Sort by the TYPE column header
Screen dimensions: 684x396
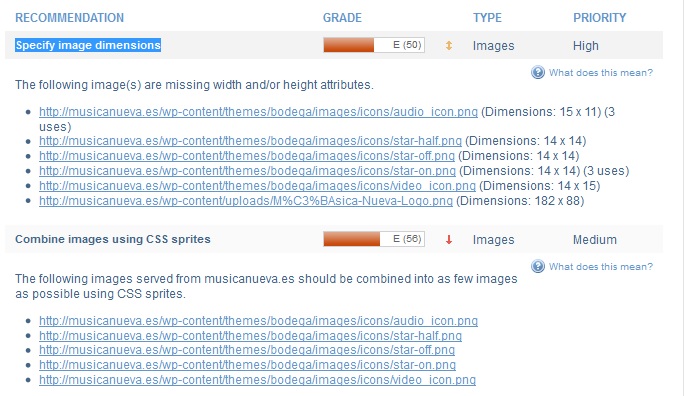pyautogui.click(x=487, y=18)
